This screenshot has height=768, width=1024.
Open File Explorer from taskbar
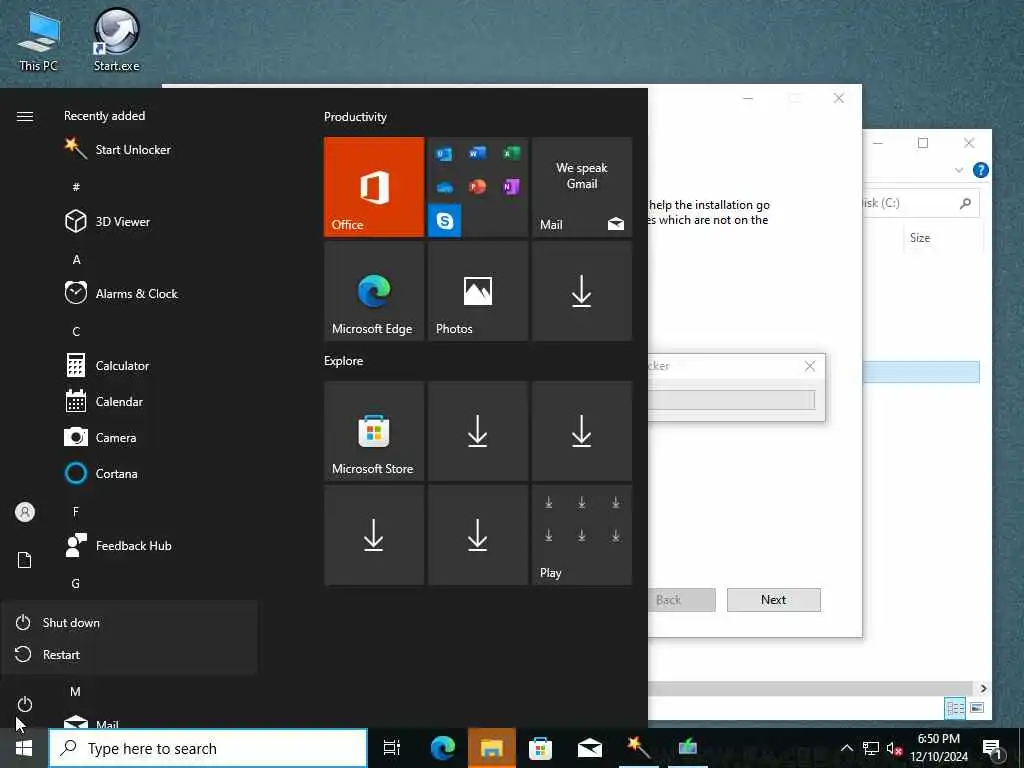491,748
